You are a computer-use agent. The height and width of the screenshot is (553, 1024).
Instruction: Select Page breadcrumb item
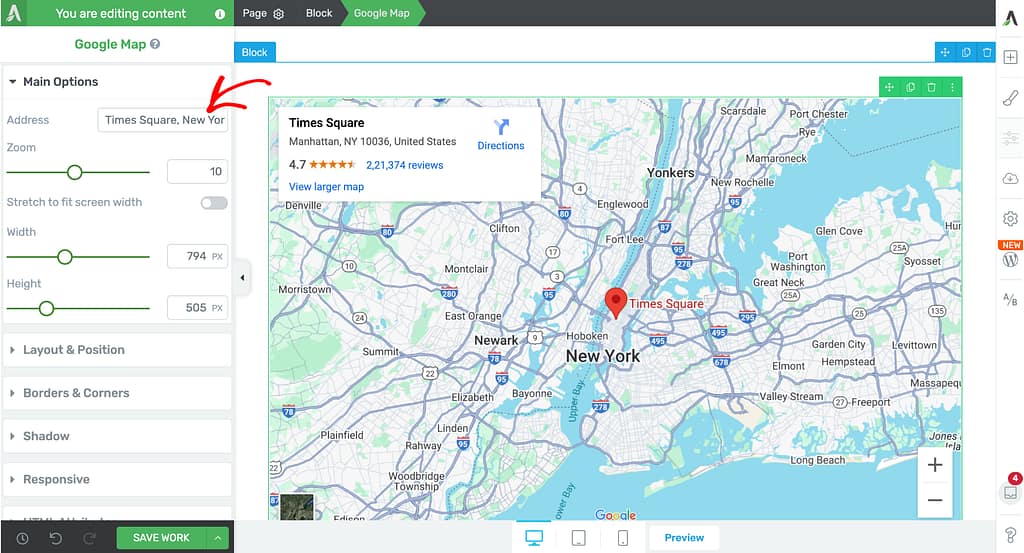point(255,13)
